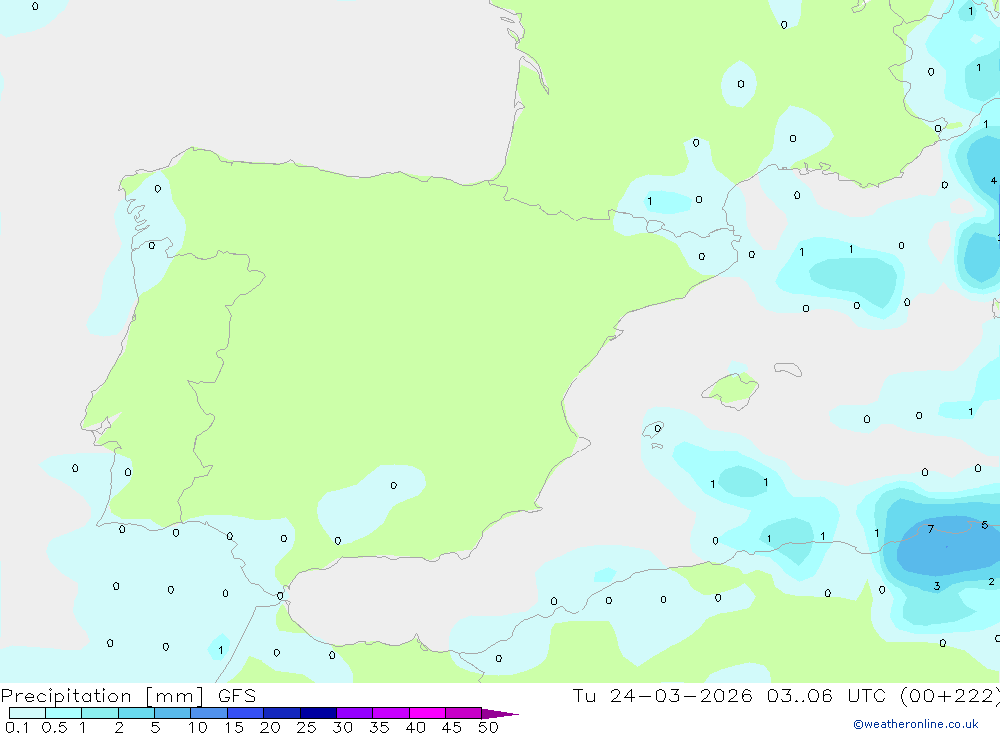Choose the legend swatch between 20 and 25
Image resolution: width=1000 pixels, height=733 pixels.
282,713
